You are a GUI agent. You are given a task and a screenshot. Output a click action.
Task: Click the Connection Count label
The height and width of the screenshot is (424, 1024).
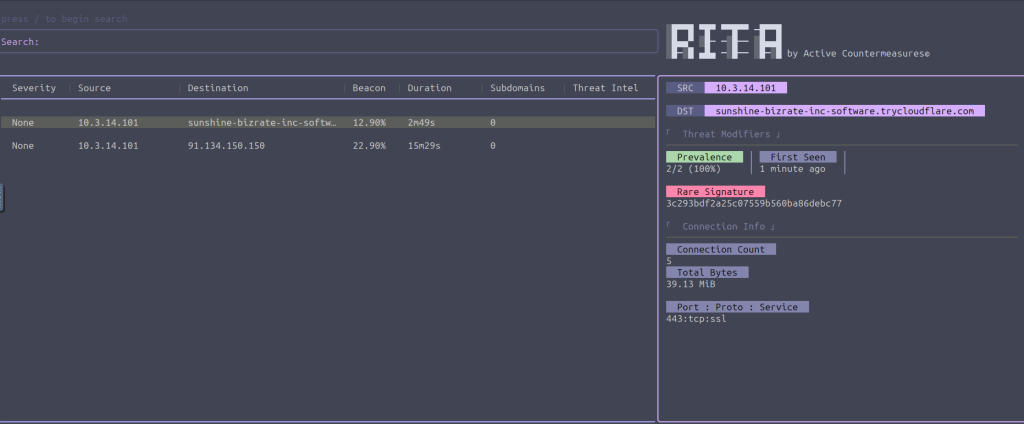click(720, 249)
